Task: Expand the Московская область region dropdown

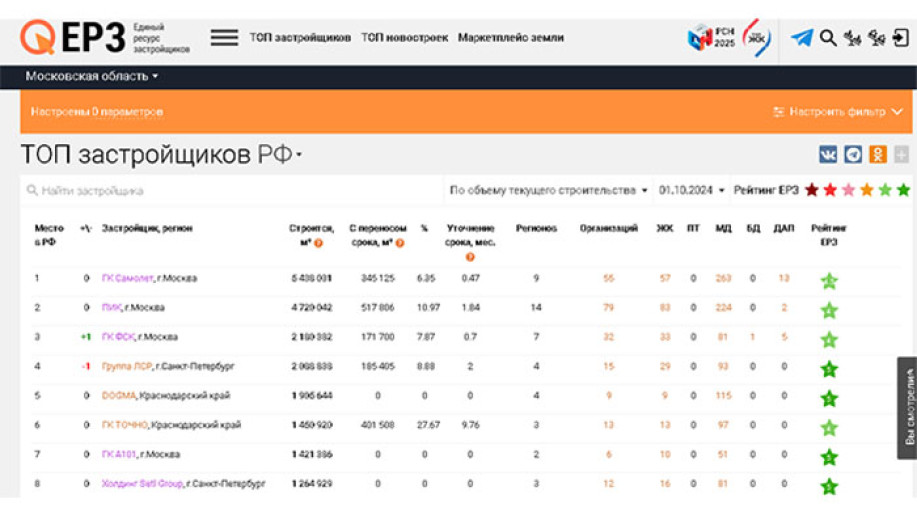Action: tap(91, 76)
